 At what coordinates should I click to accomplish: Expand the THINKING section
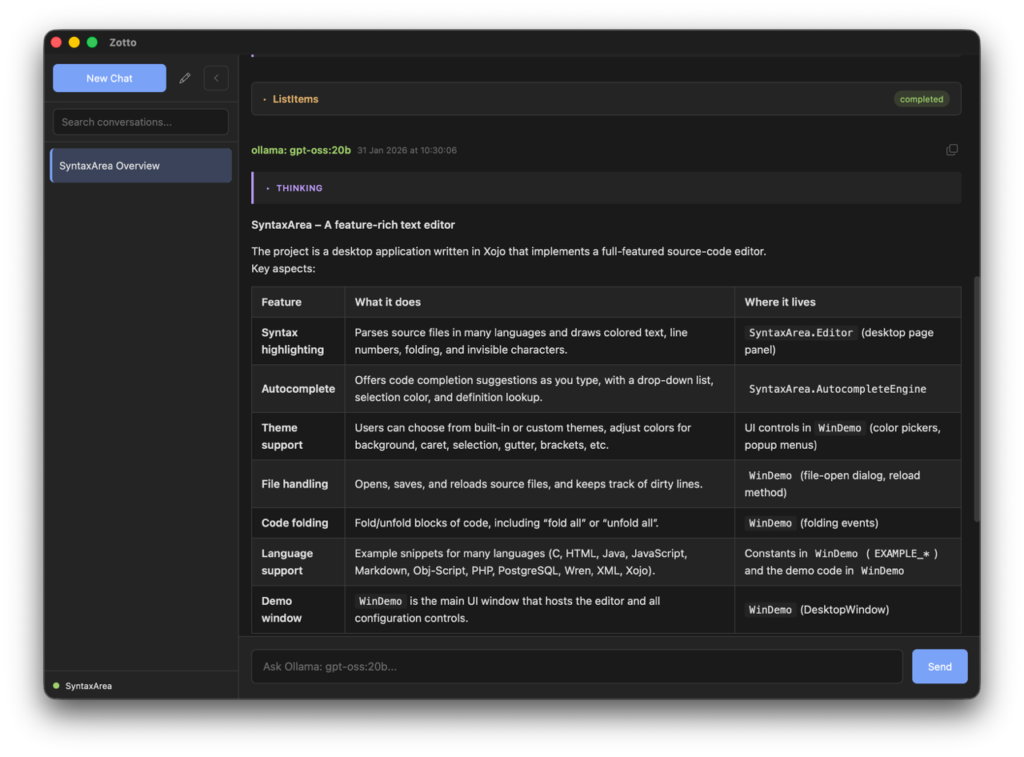[x=299, y=188]
